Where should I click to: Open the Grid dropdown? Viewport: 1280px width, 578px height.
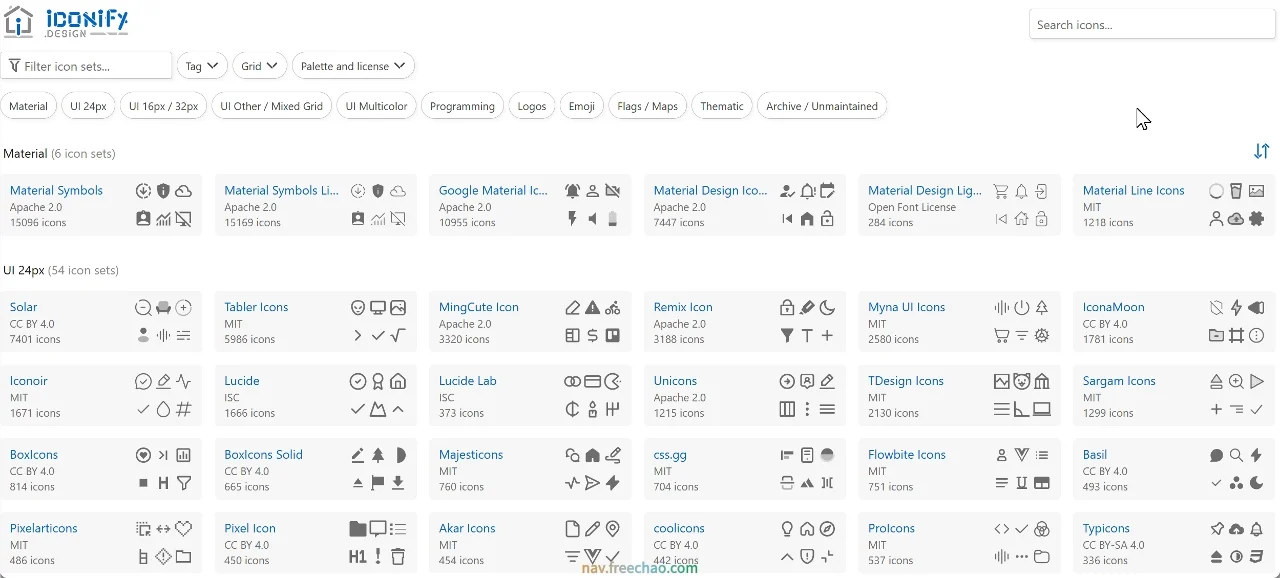click(260, 66)
